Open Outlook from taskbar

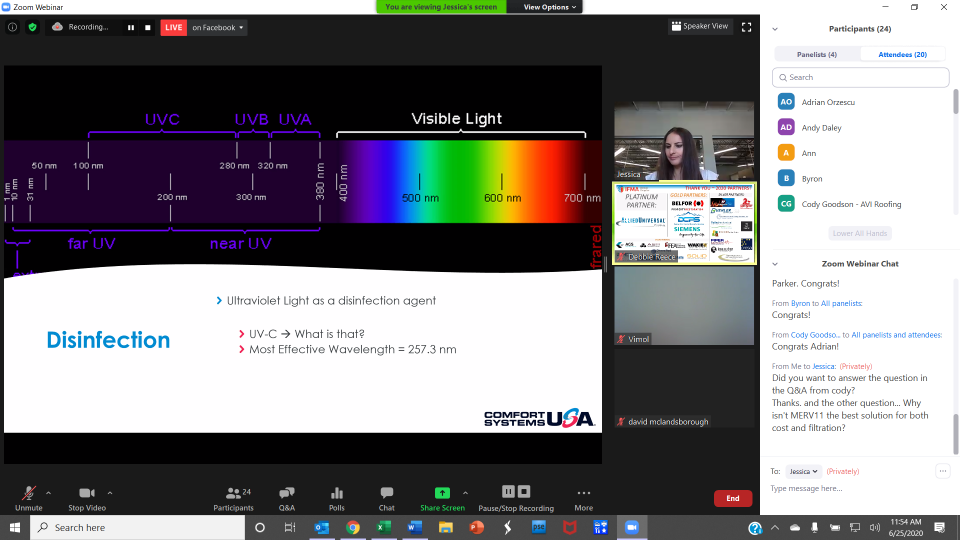[x=321, y=527]
